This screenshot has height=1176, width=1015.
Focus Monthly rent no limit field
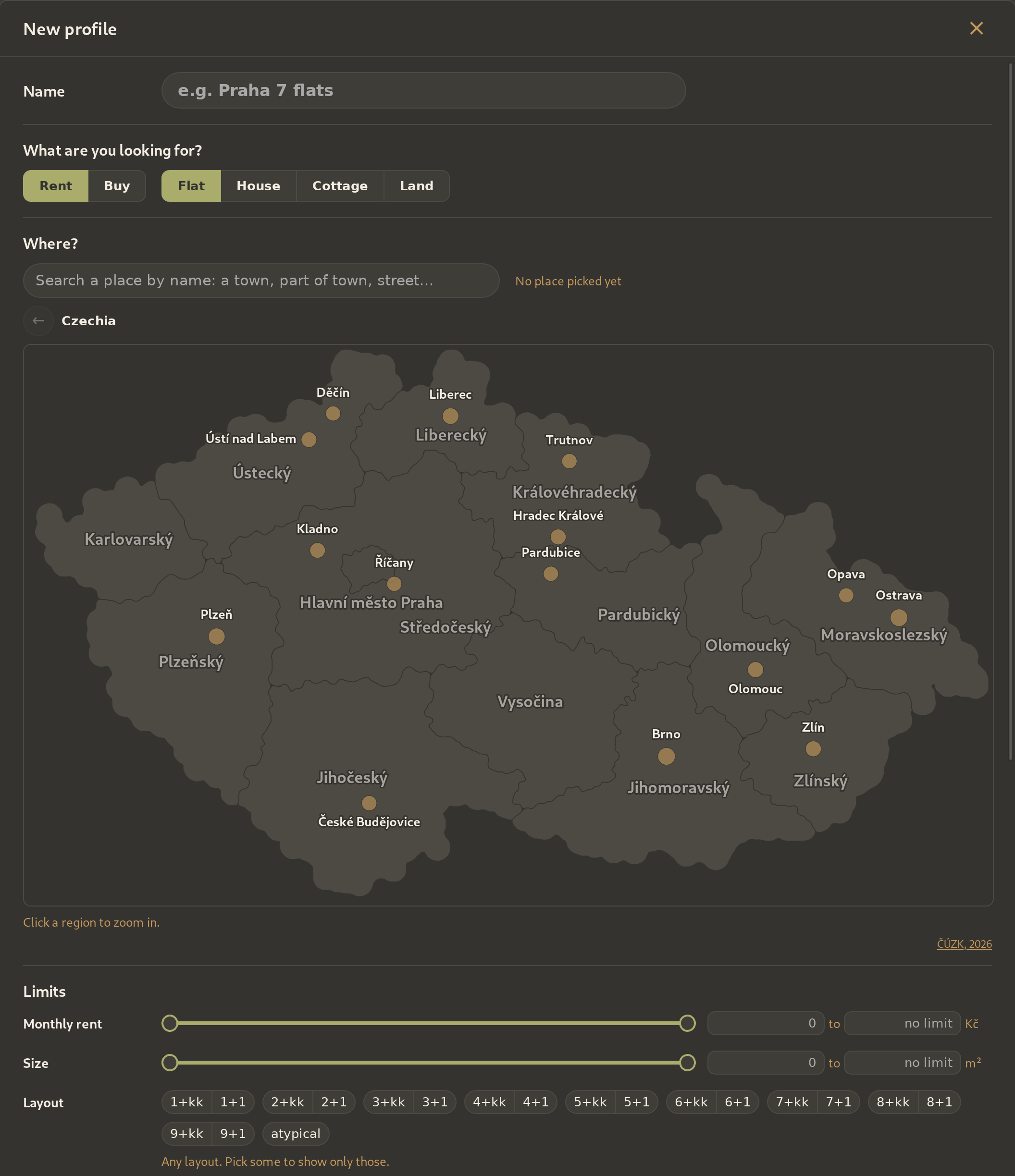point(902,1023)
